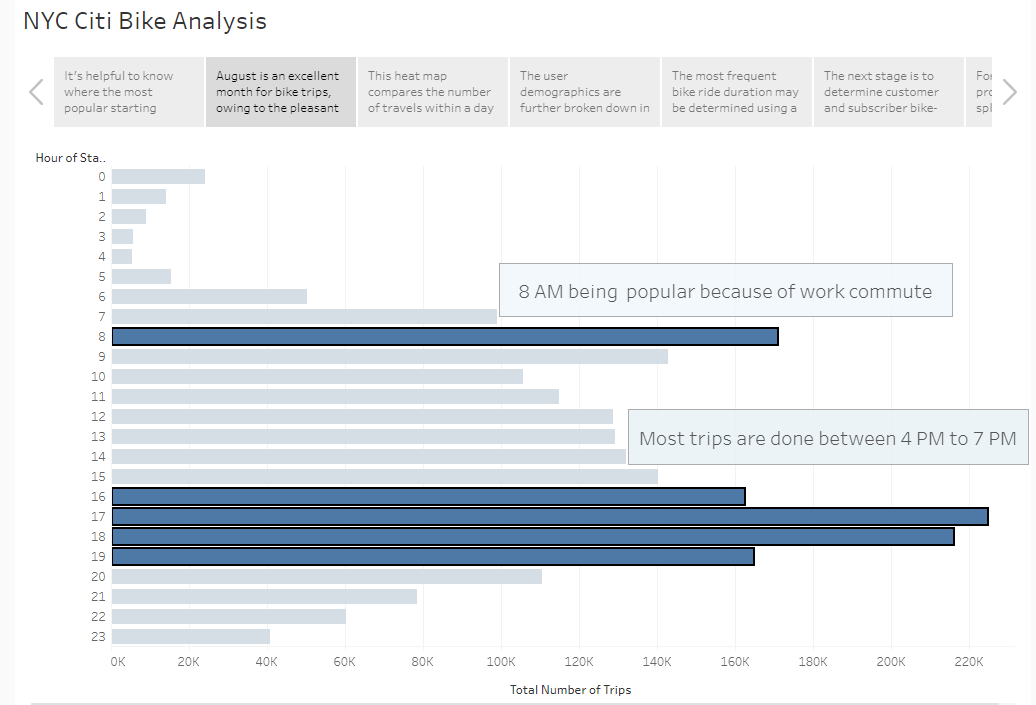Select the hour 23 bar
Screen dimensions: 1036x705
point(191,636)
